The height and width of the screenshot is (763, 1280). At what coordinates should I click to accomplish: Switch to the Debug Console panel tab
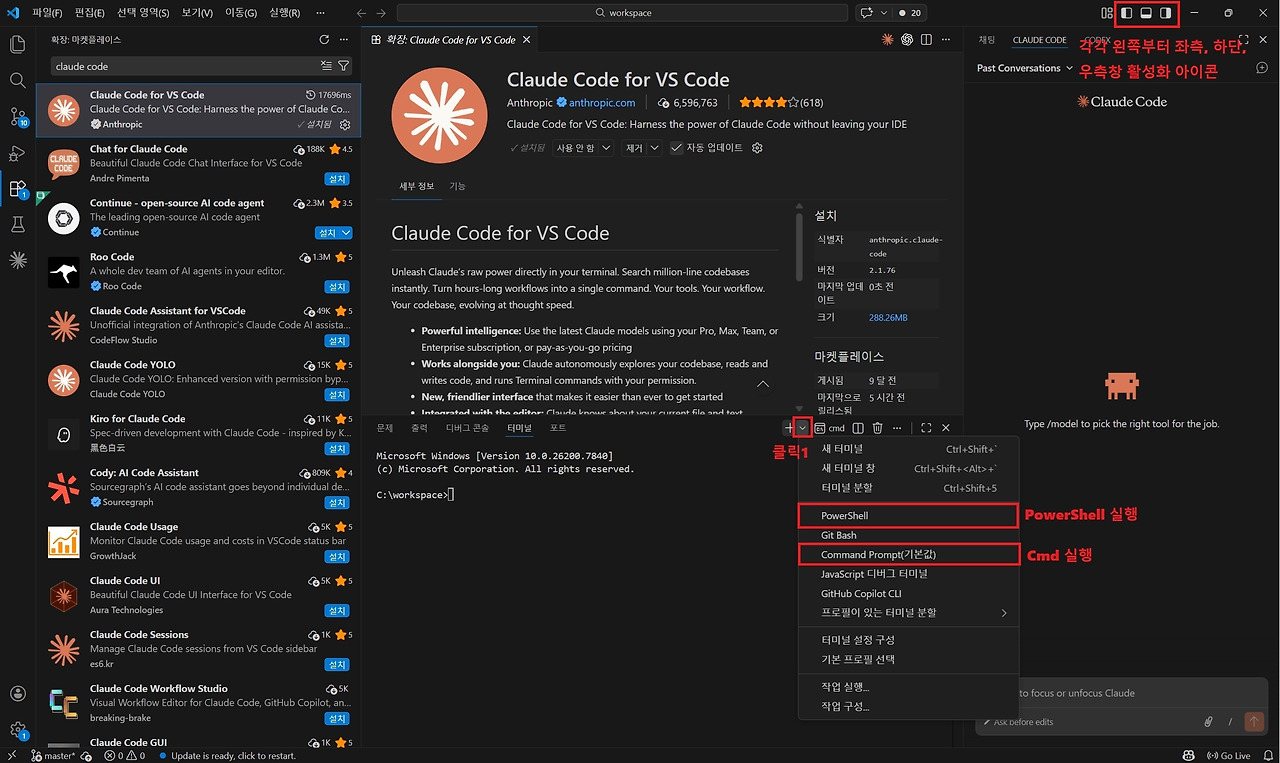(x=467, y=428)
